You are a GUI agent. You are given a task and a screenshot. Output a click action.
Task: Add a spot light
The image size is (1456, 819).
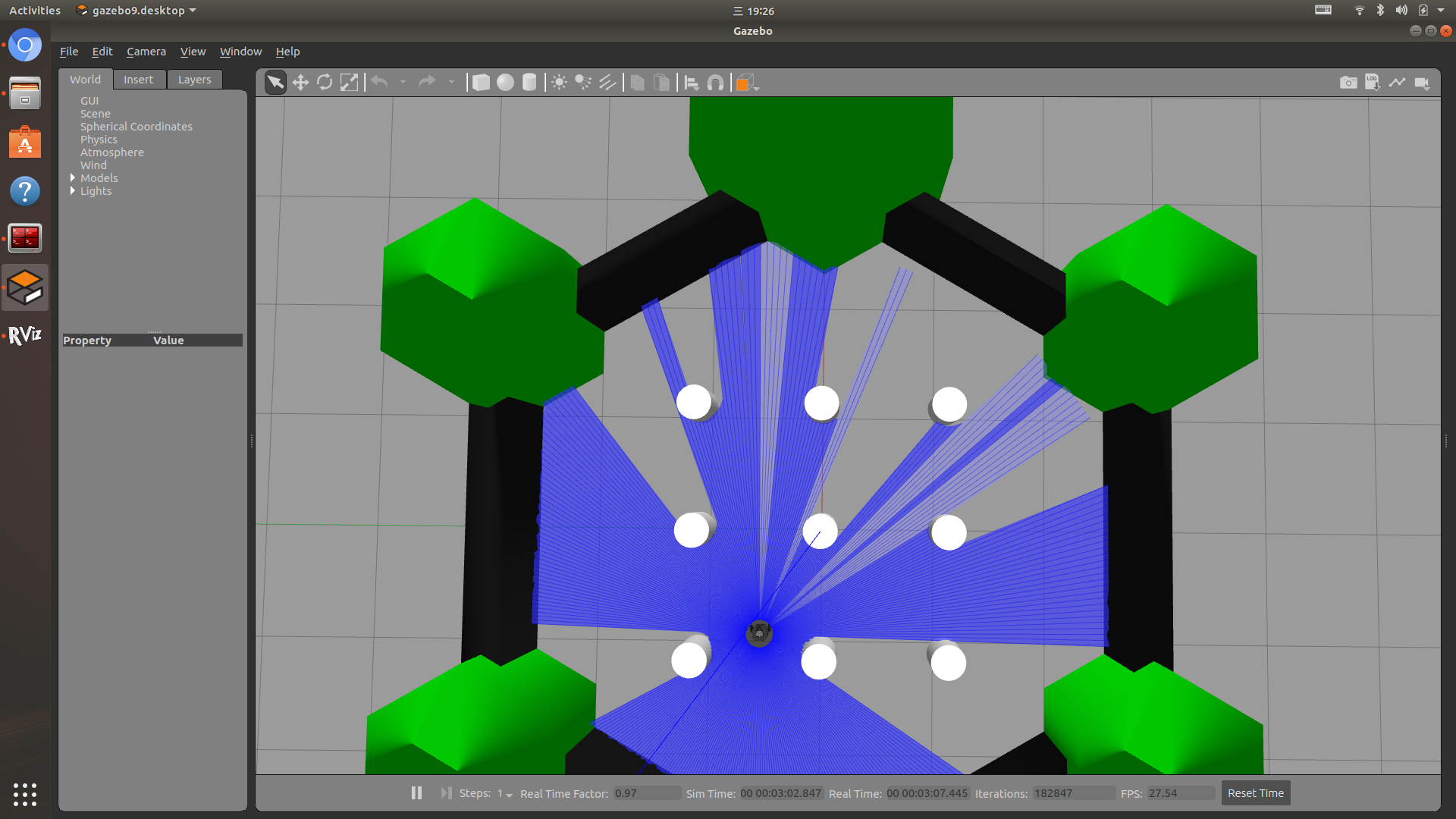pyautogui.click(x=583, y=83)
